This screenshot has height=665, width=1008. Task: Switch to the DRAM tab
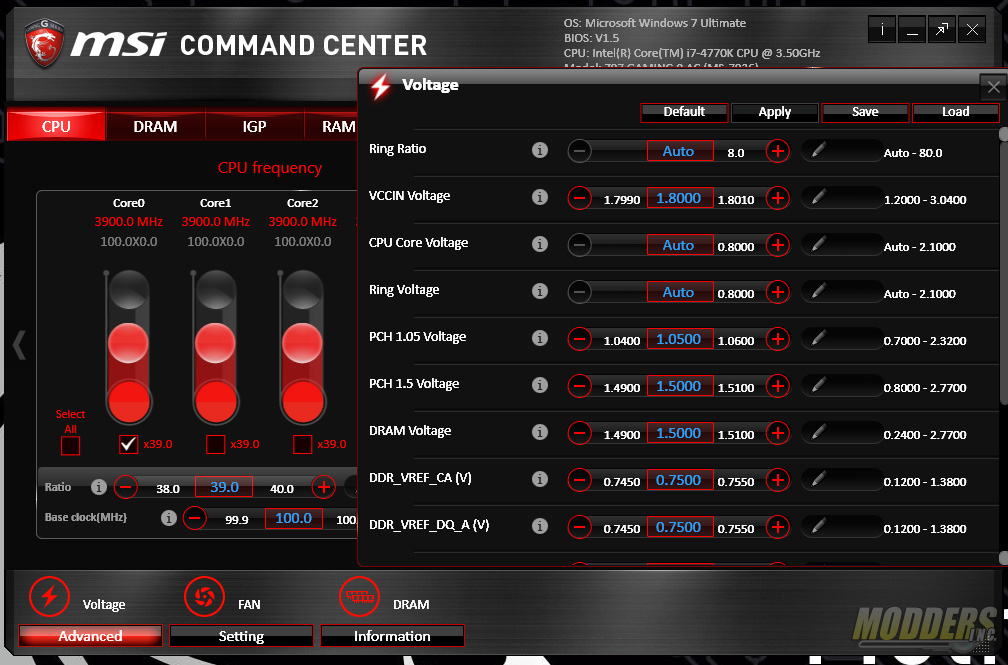155,125
